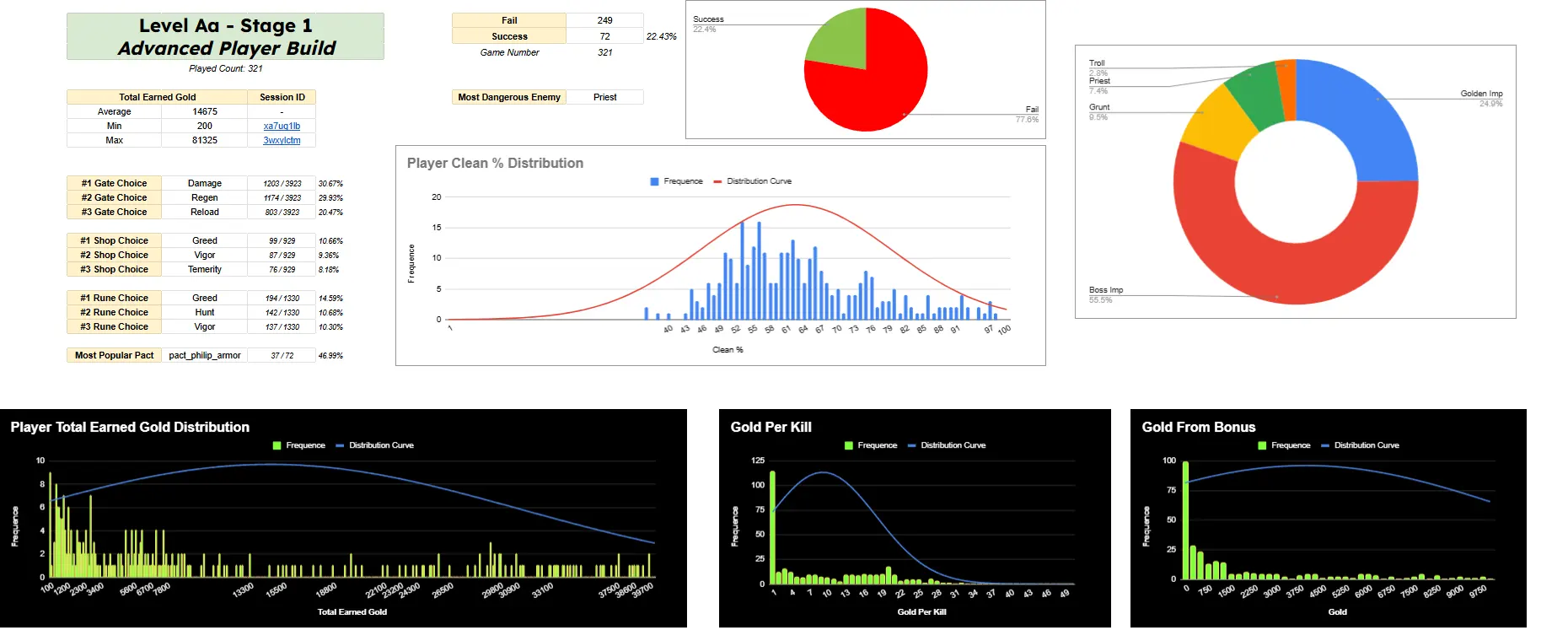Click blue Frequence legend swatch in Clean % chart
Image resolution: width=1568 pixels, height=641 pixels.
coord(654,181)
